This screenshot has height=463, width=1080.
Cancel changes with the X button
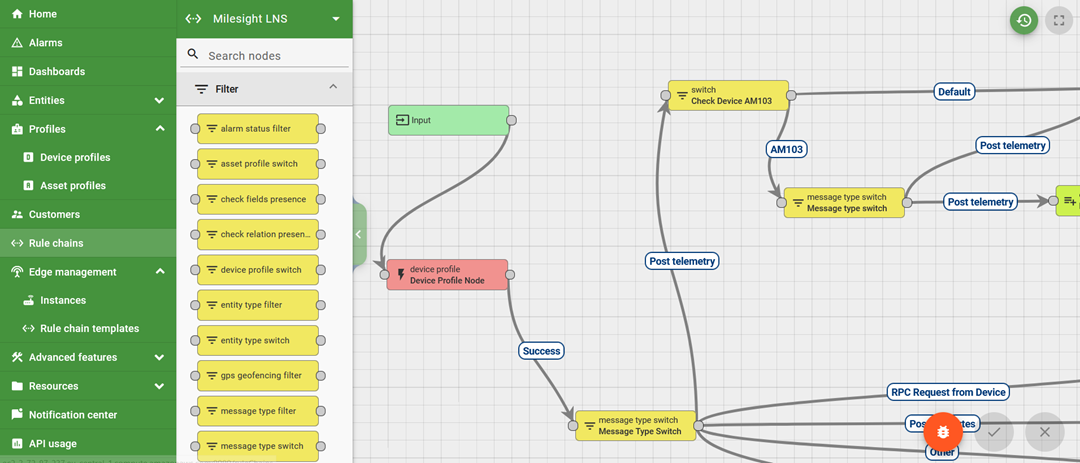[x=1045, y=432]
